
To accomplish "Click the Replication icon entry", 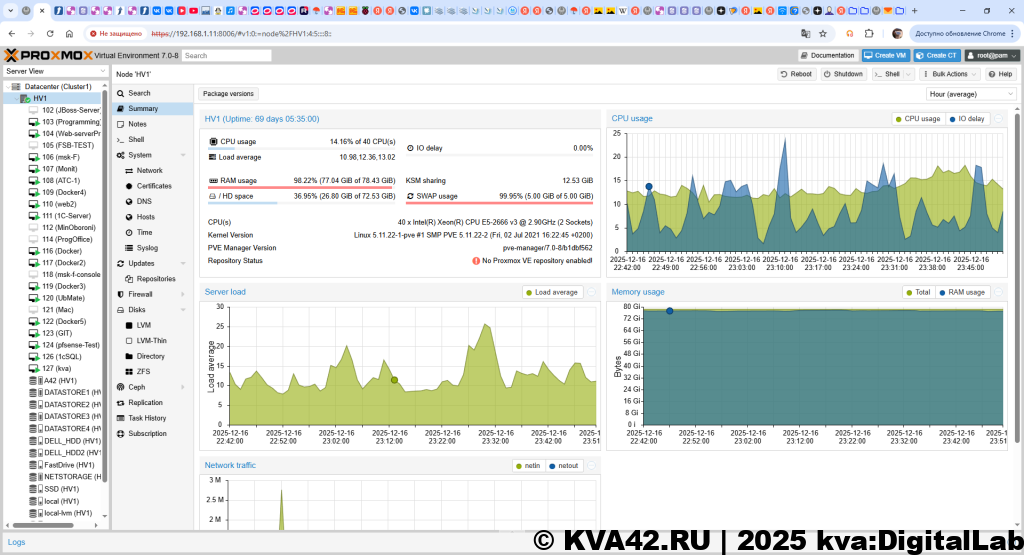I will 120,402.
